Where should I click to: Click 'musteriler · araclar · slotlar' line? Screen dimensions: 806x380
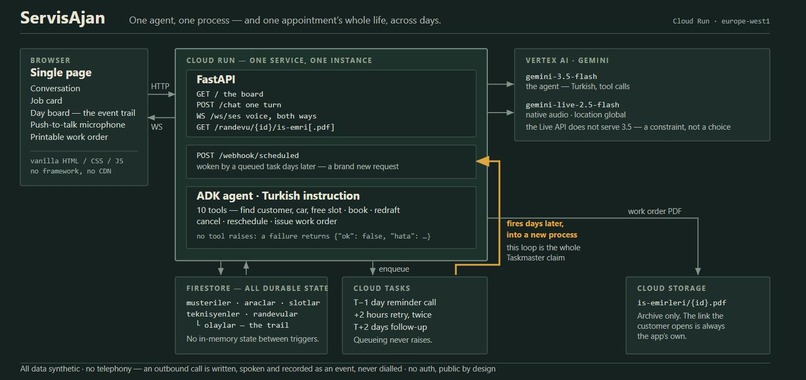coord(253,302)
